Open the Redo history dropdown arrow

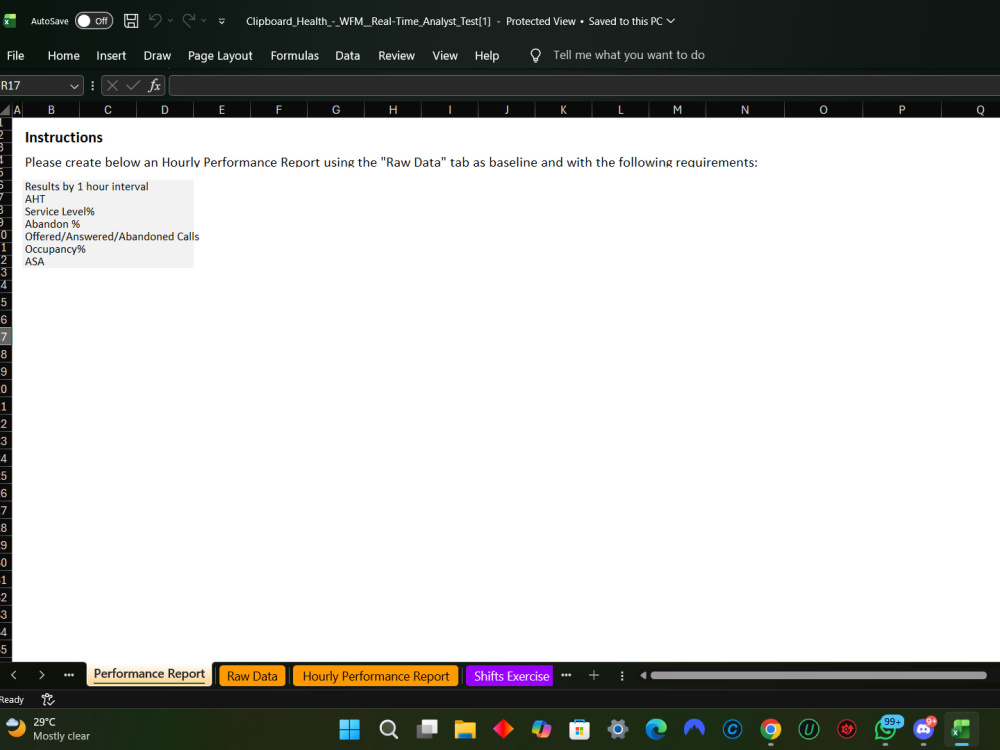203,21
